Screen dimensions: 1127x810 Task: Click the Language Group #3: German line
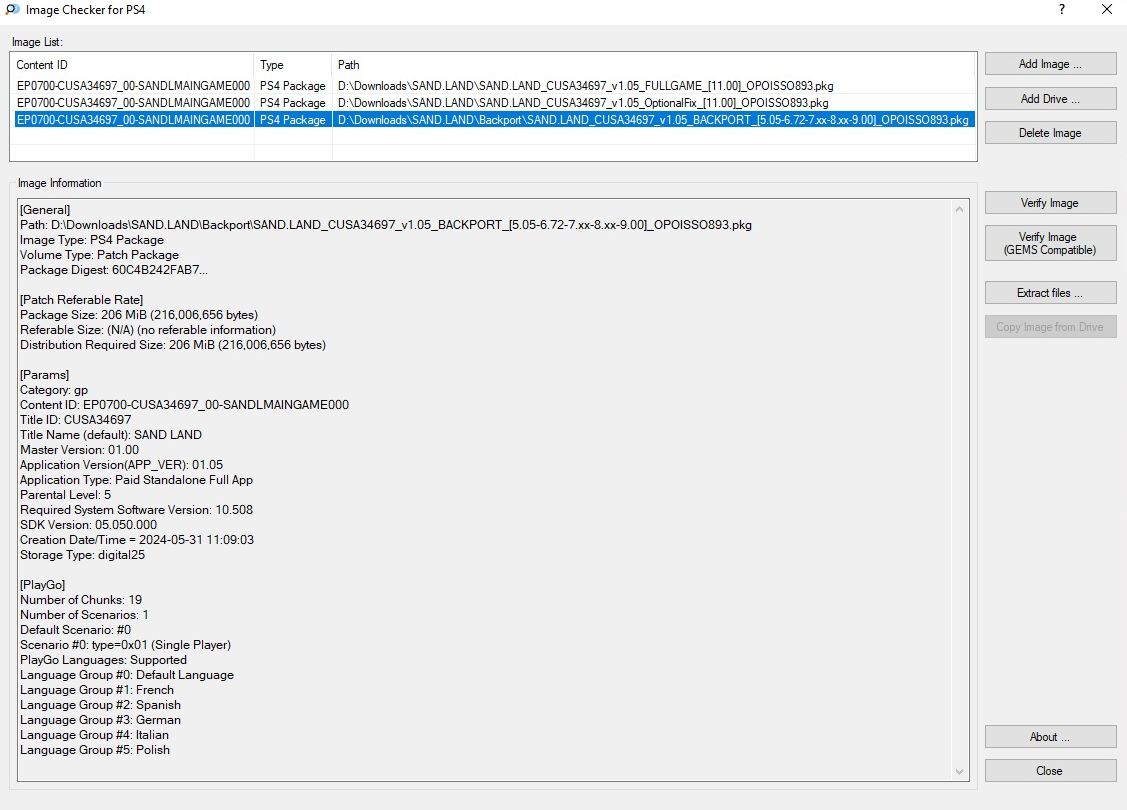click(x=101, y=719)
